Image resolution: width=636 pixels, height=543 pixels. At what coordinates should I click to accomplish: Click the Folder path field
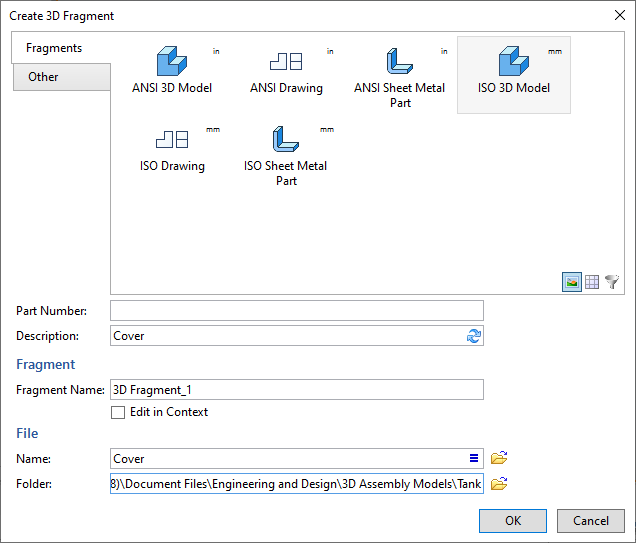click(x=297, y=483)
